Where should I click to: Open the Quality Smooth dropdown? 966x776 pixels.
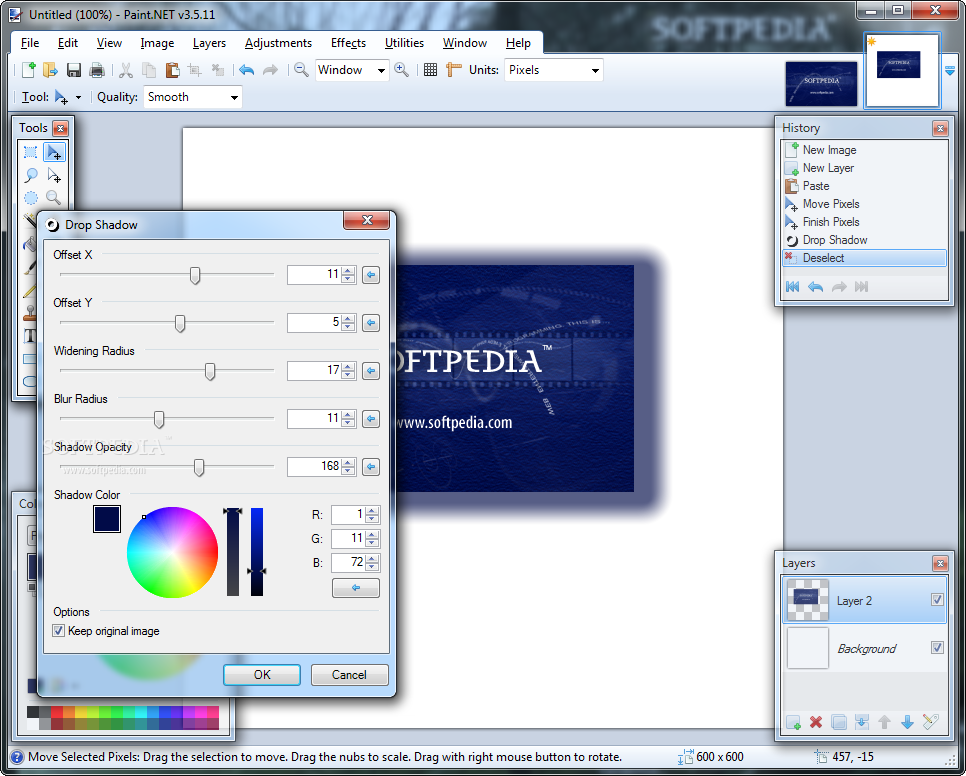click(x=234, y=97)
